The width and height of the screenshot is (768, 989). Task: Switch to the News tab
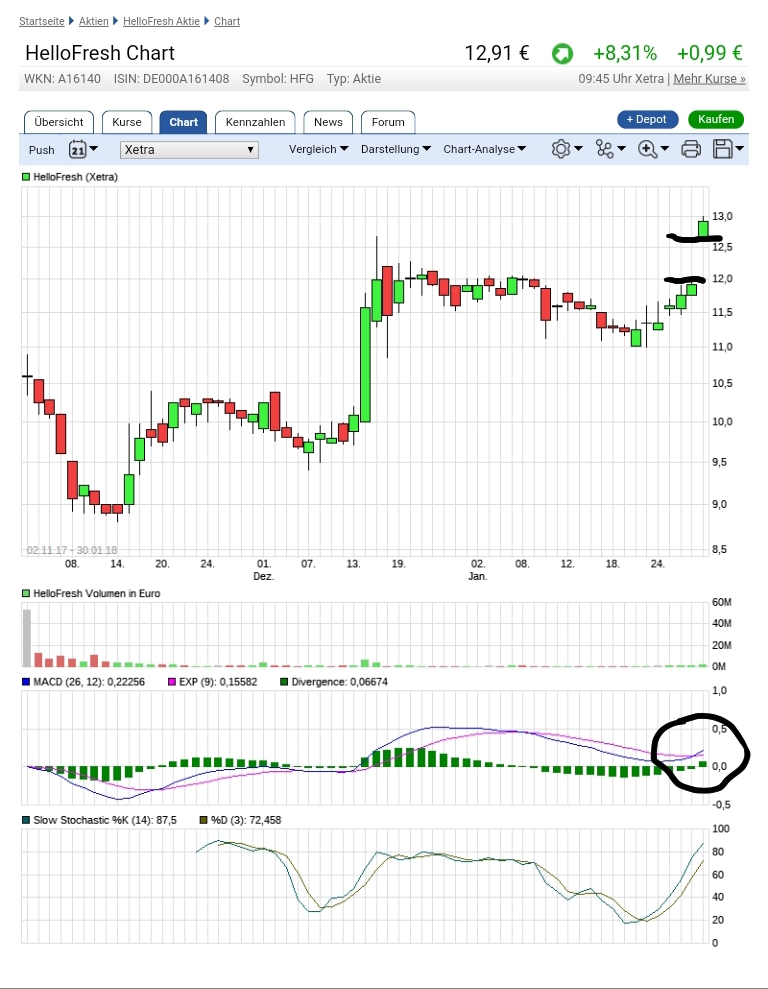[x=329, y=122]
